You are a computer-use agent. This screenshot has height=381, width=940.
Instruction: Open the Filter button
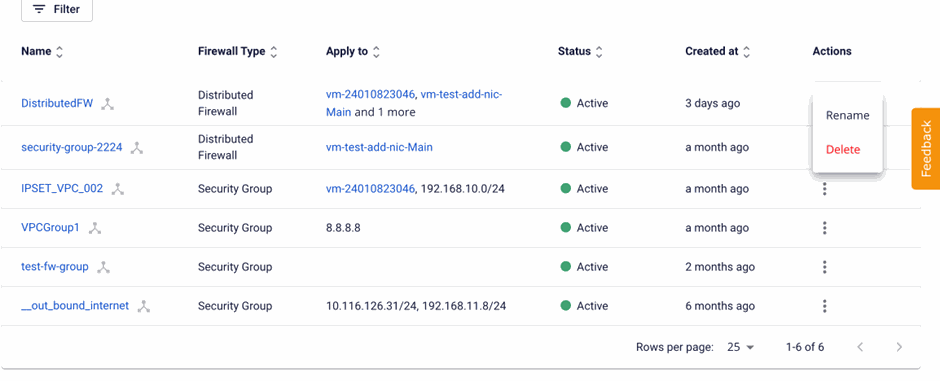[57, 10]
